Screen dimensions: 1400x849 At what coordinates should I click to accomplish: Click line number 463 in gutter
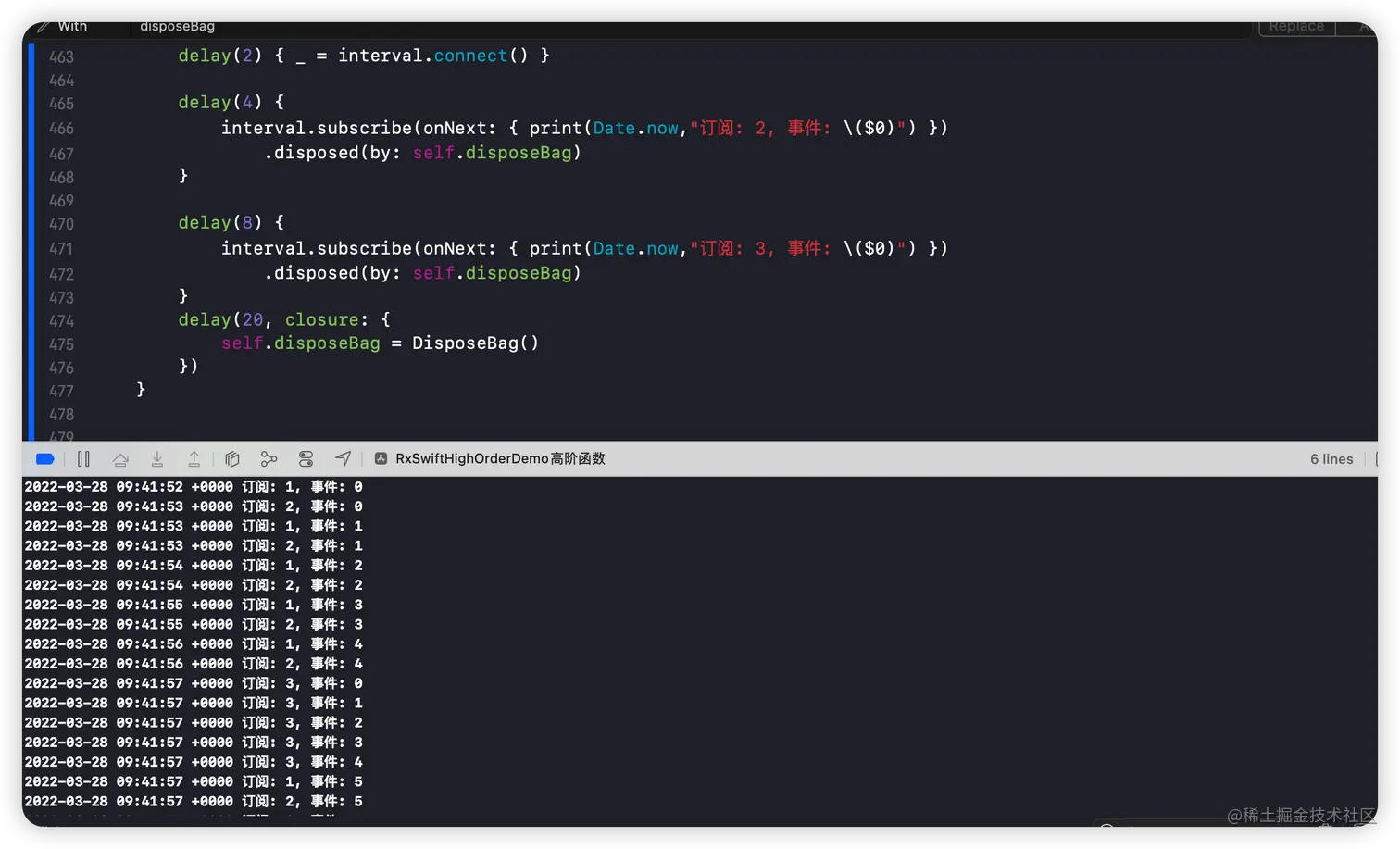point(61,57)
